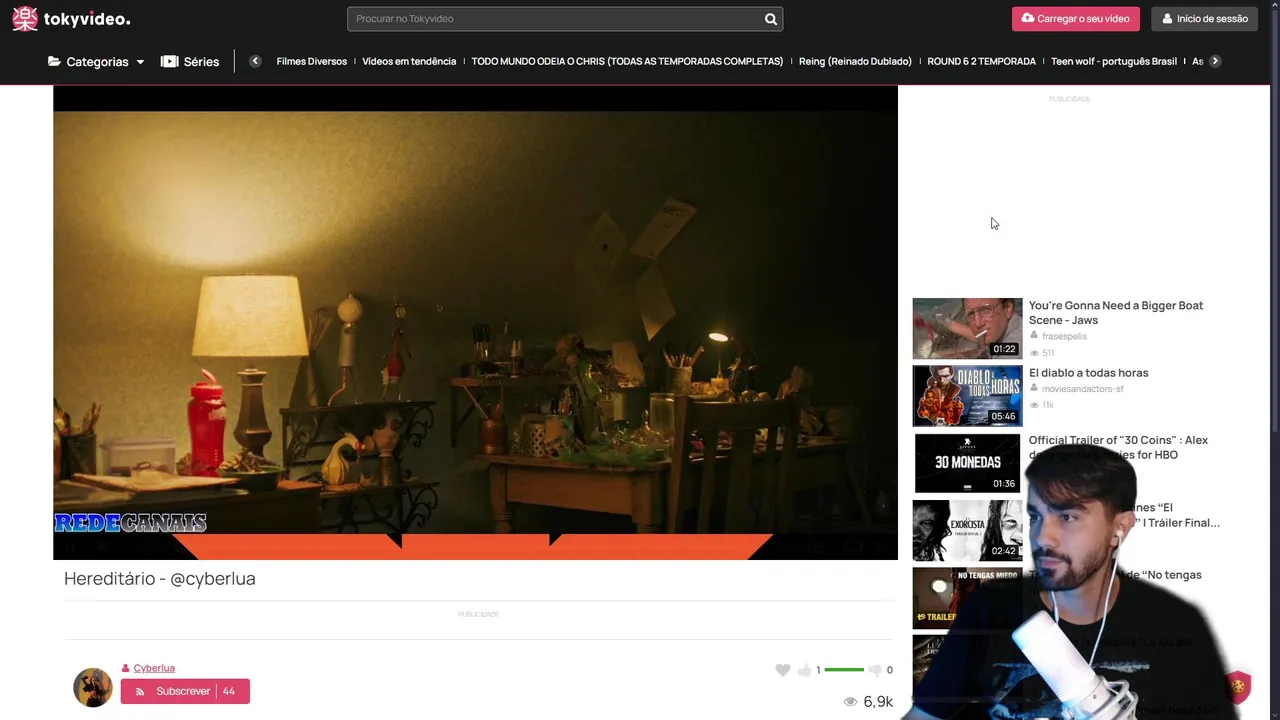Click the Subscrever button

[185, 691]
